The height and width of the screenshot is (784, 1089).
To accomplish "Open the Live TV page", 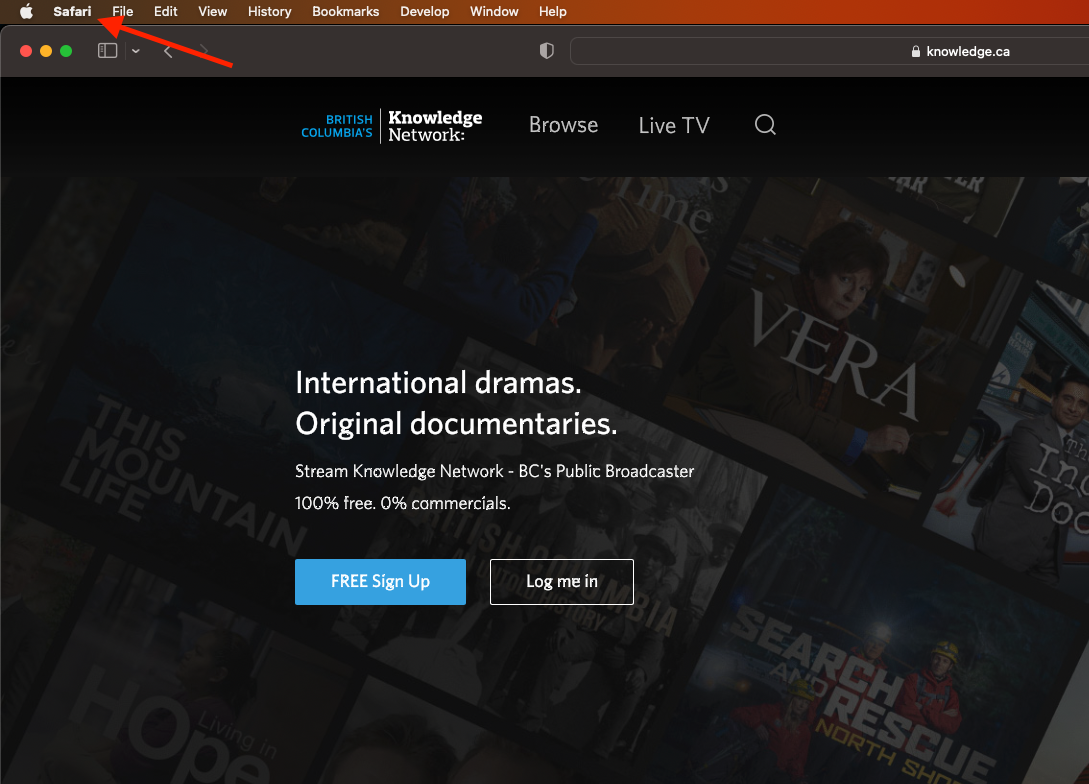I will pos(674,125).
